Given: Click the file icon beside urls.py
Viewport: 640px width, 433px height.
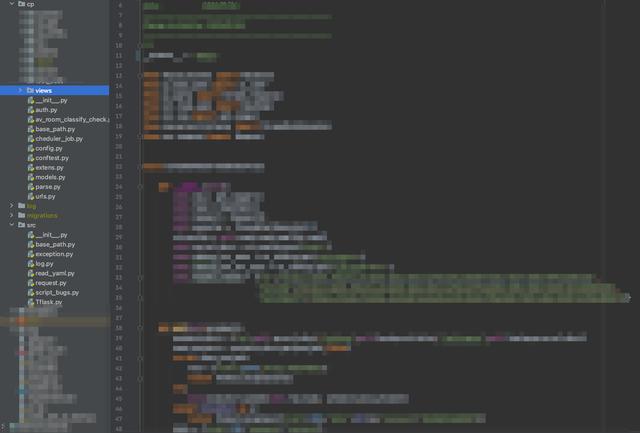Looking at the screenshot, I should (31, 196).
